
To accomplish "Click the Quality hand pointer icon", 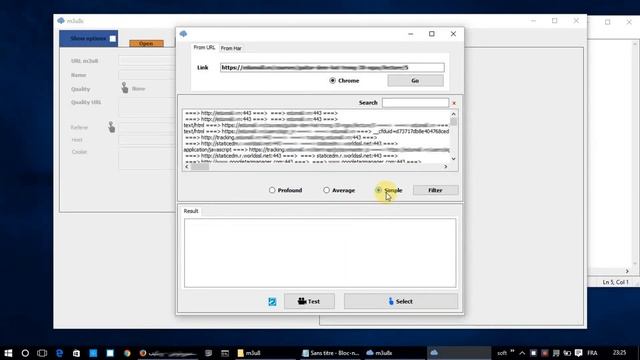I will tap(124, 88).
